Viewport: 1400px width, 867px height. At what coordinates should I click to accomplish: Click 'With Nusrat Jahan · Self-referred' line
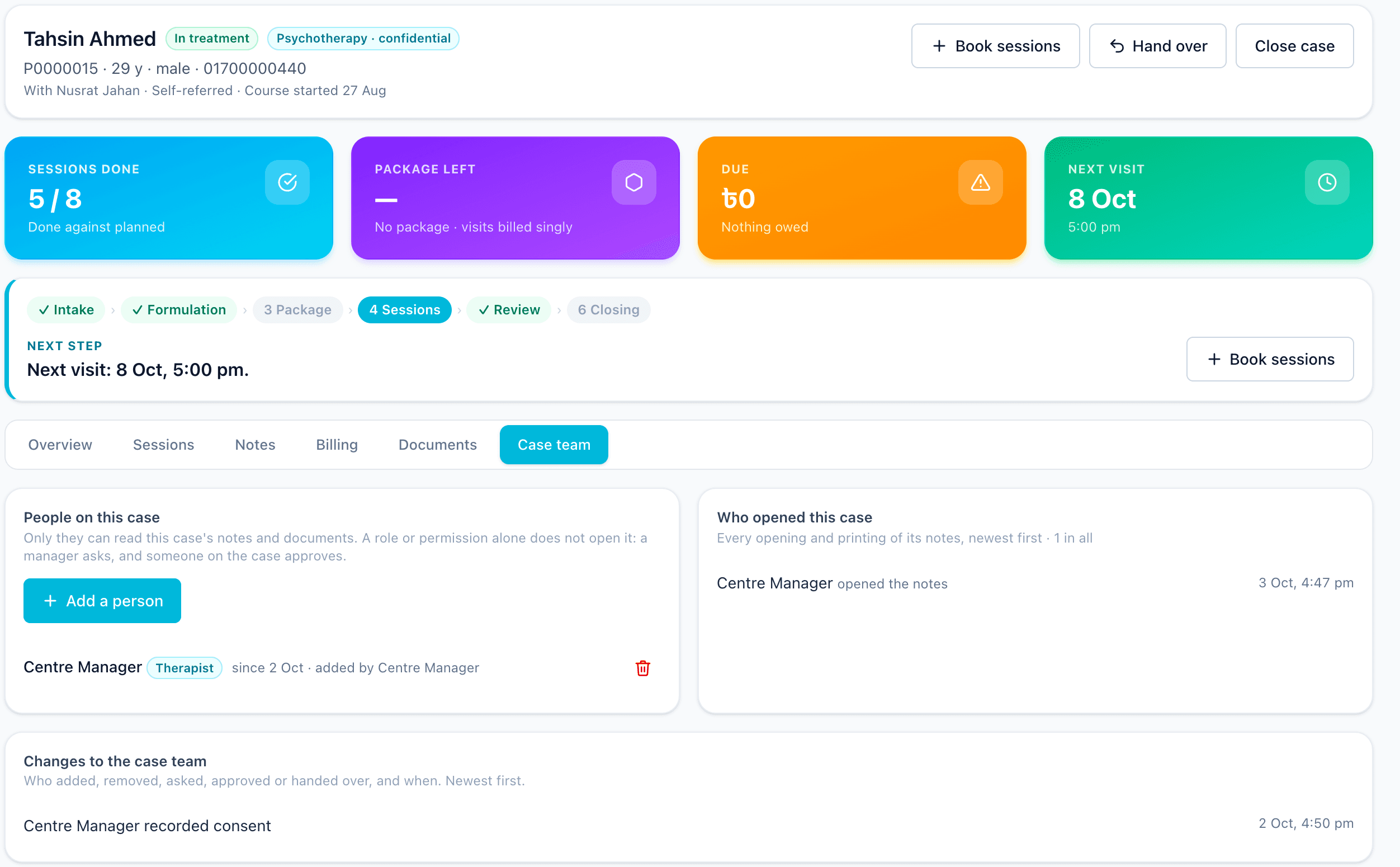pyautogui.click(x=205, y=91)
